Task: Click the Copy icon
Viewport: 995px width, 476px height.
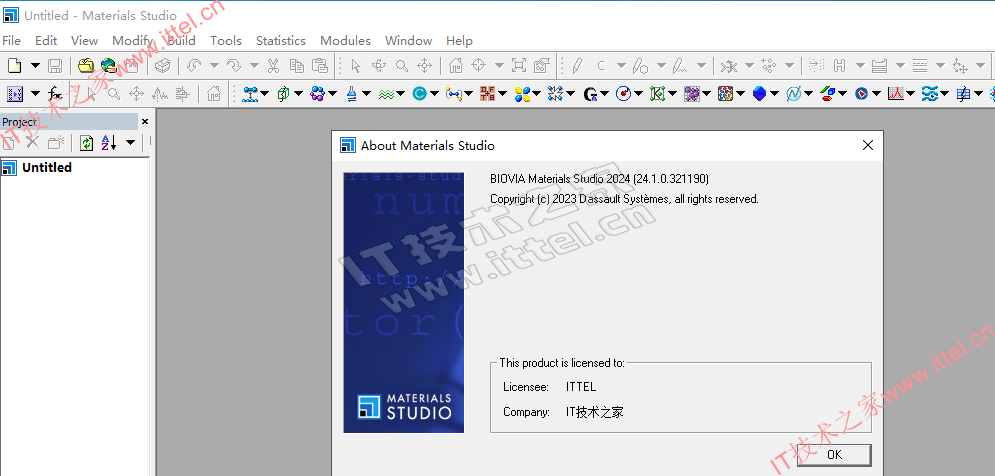Action: 296,65
